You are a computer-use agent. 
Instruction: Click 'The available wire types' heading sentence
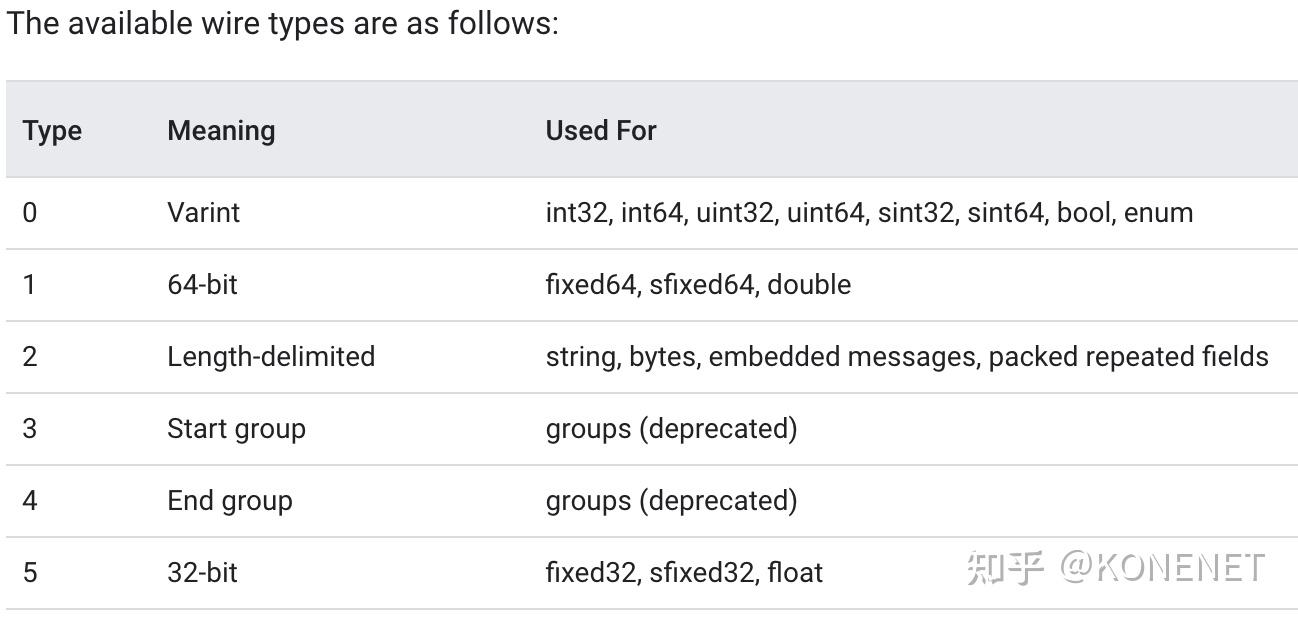[282, 23]
